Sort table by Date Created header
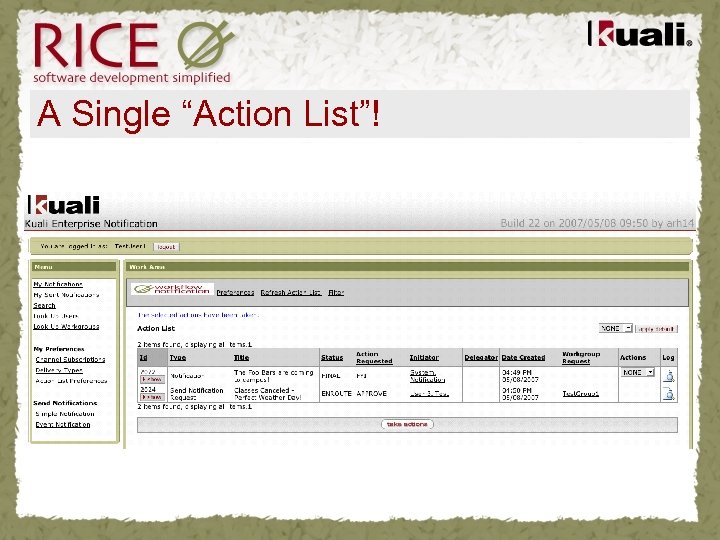Screen dimensions: 720x540 pyautogui.click(x=523, y=358)
